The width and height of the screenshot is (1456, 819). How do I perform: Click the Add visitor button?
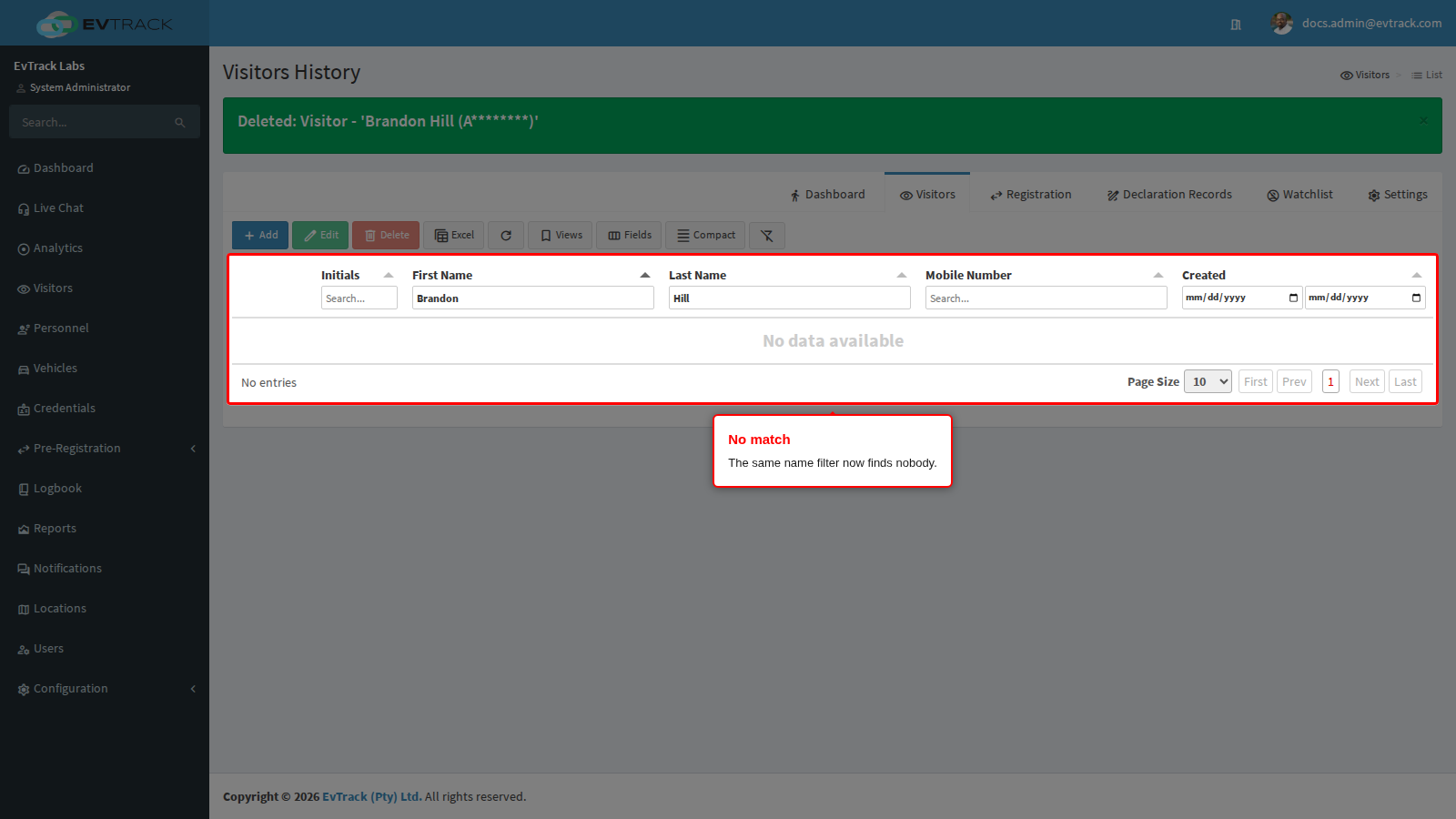click(260, 236)
